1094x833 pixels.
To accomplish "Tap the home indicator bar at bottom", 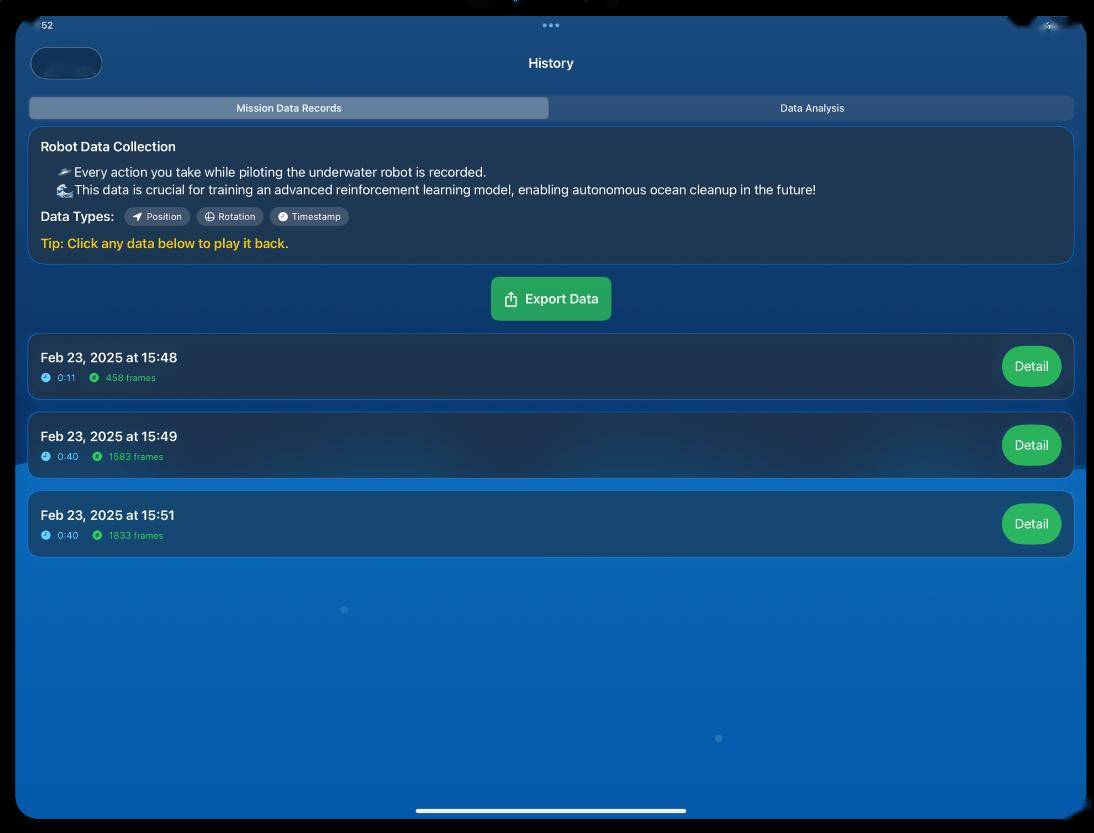I will [550, 811].
